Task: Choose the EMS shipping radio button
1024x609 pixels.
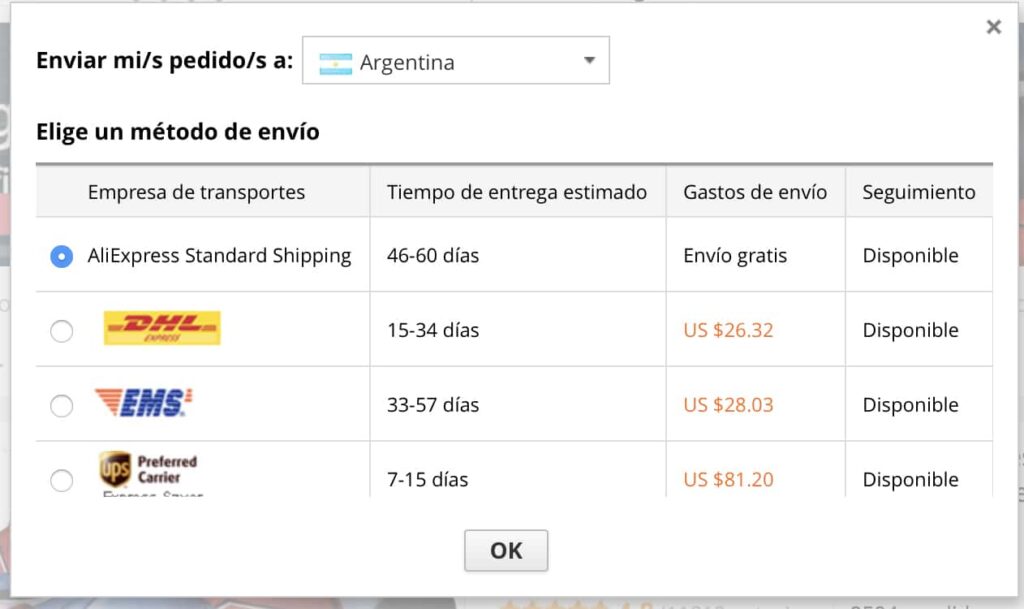Action: (x=61, y=406)
